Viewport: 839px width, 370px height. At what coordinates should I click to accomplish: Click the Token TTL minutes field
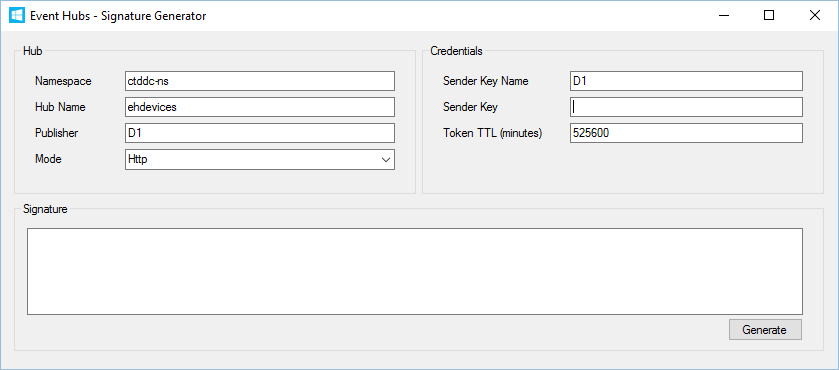point(687,133)
